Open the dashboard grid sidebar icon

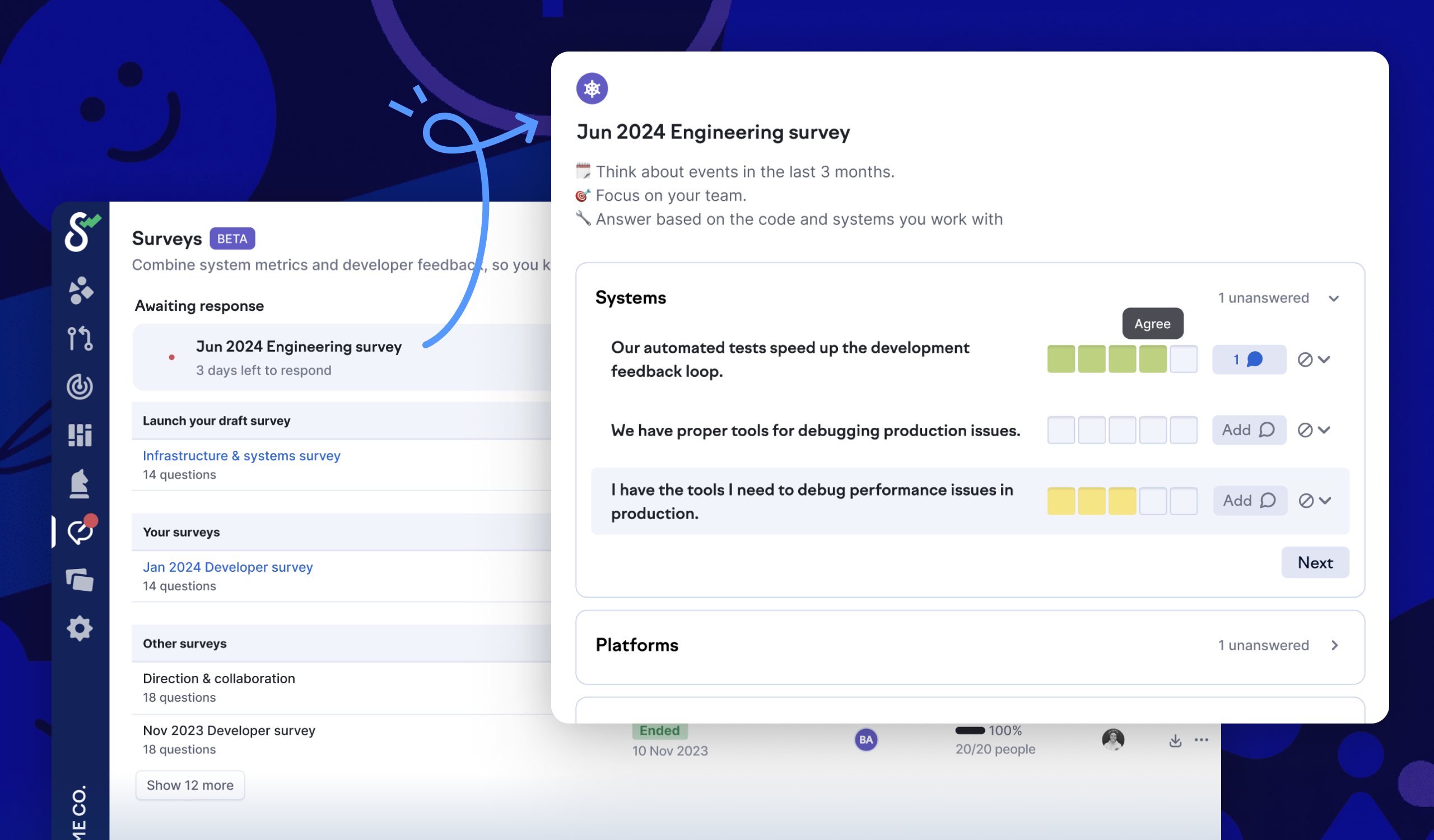coord(80,435)
